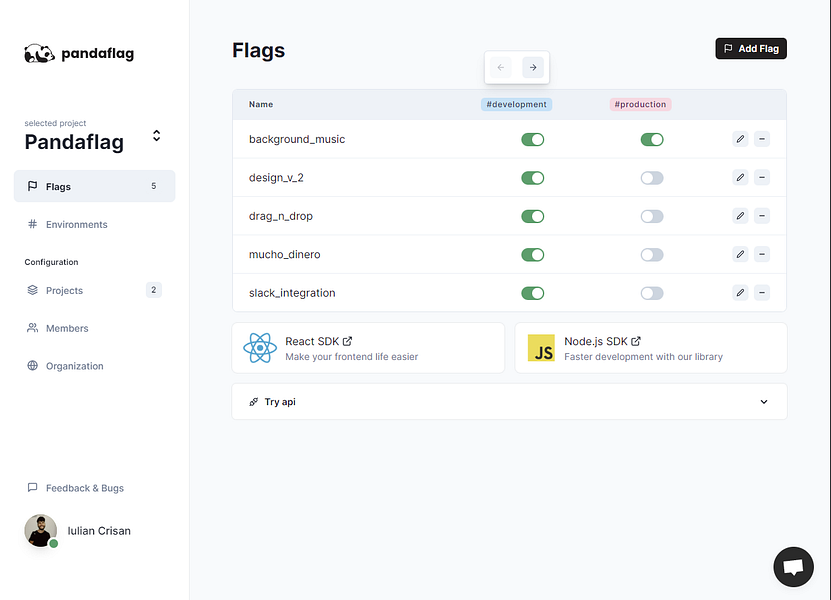Click the previous arrow in pagination
The image size is (831, 600).
(x=502, y=67)
